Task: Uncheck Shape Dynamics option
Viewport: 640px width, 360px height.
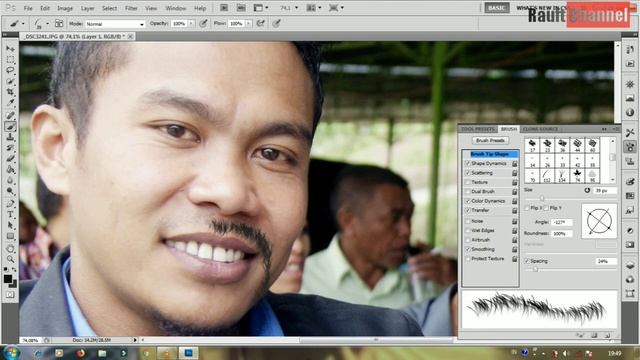Action: click(468, 163)
